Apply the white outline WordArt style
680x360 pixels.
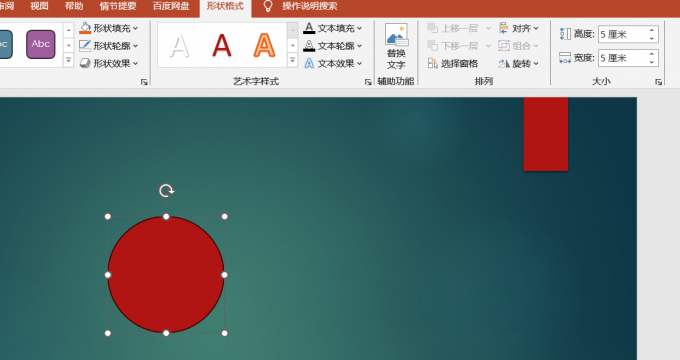[180, 46]
